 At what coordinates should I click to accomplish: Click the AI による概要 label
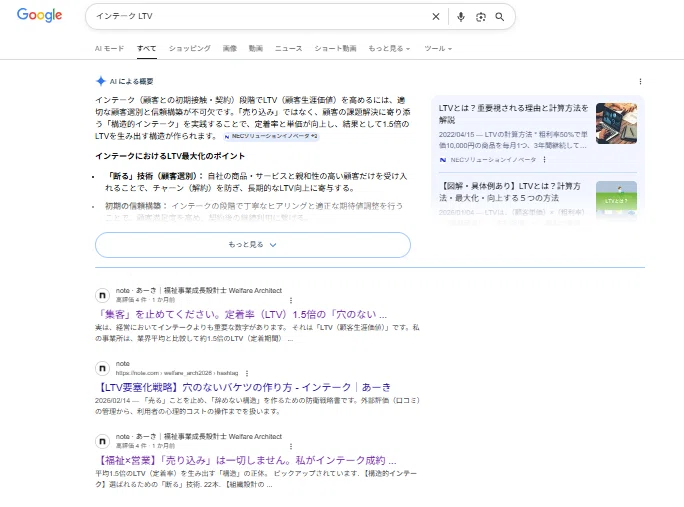coord(131,81)
